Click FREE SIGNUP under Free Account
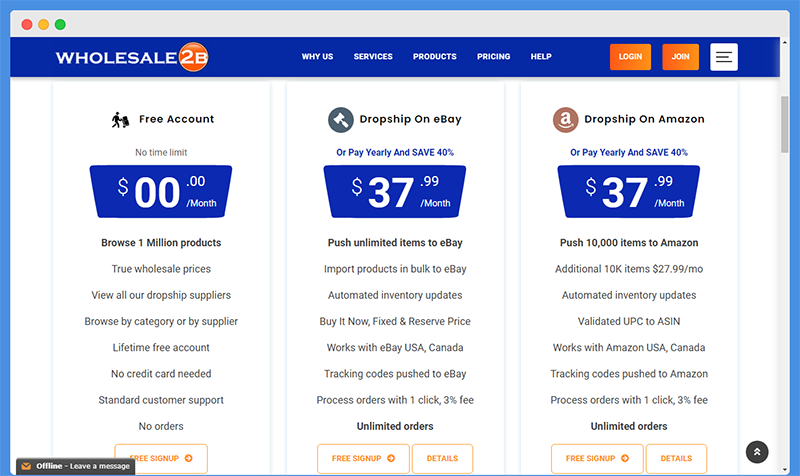 (x=161, y=458)
